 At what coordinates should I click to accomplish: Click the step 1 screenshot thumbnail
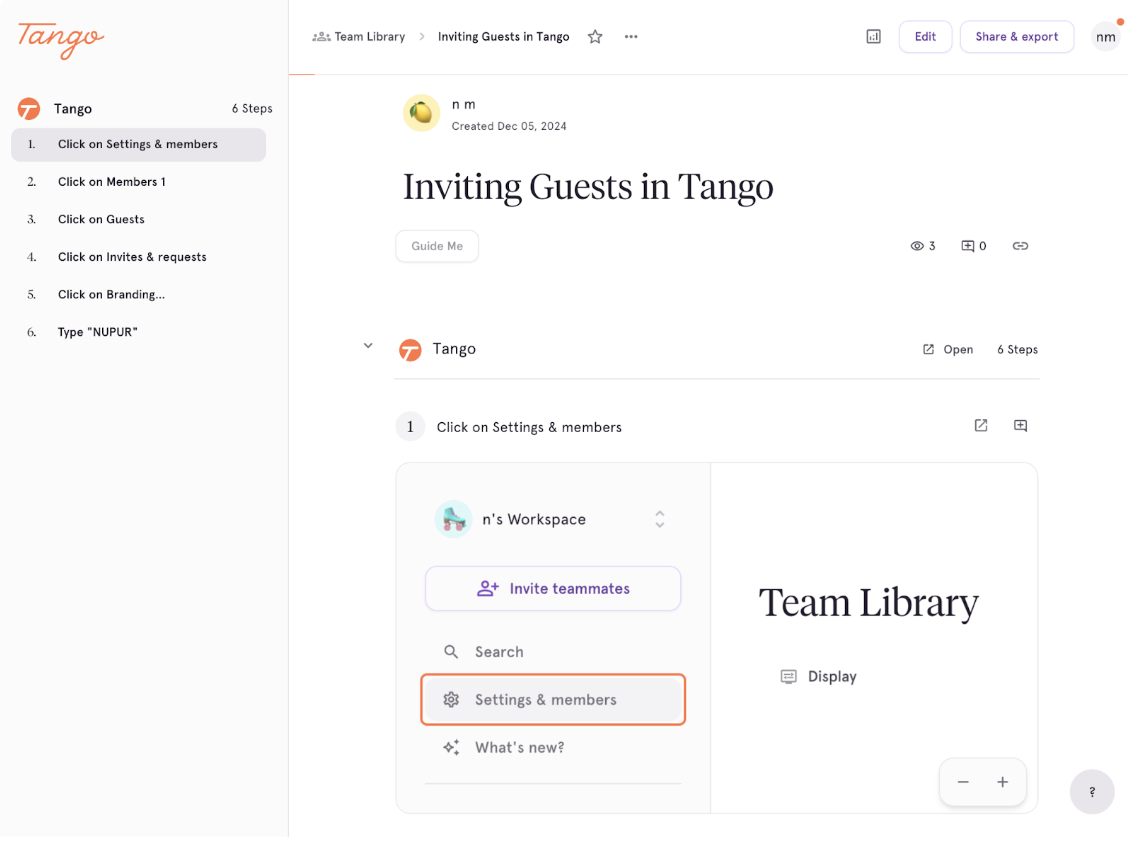[x=717, y=638]
